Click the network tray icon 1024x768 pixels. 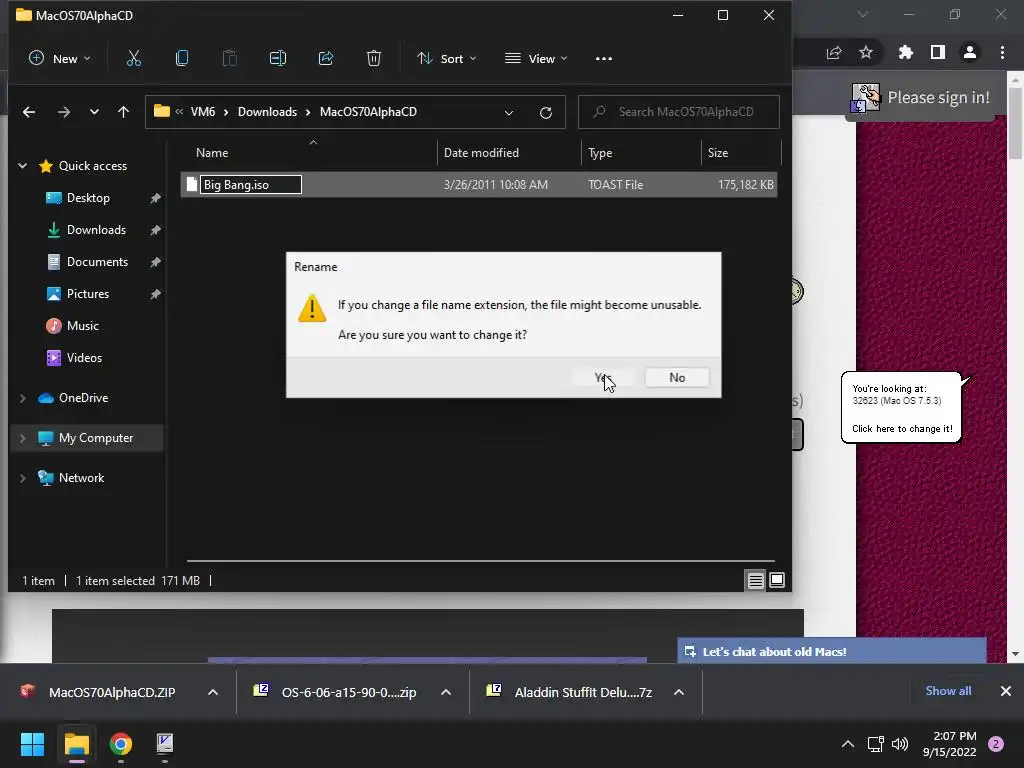point(876,744)
